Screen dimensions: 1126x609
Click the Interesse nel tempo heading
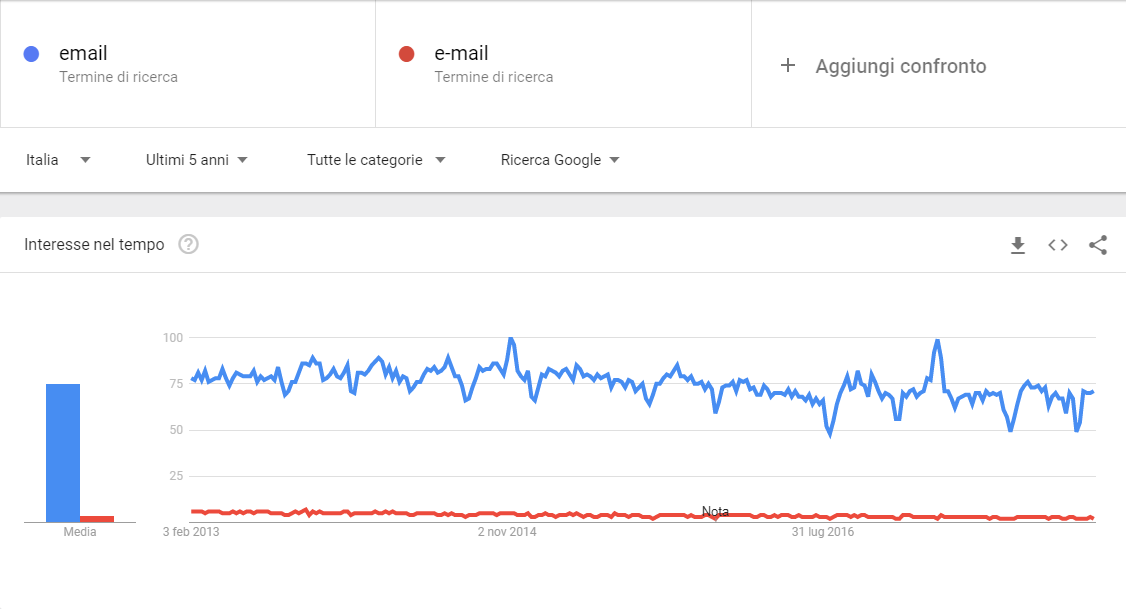pos(94,244)
